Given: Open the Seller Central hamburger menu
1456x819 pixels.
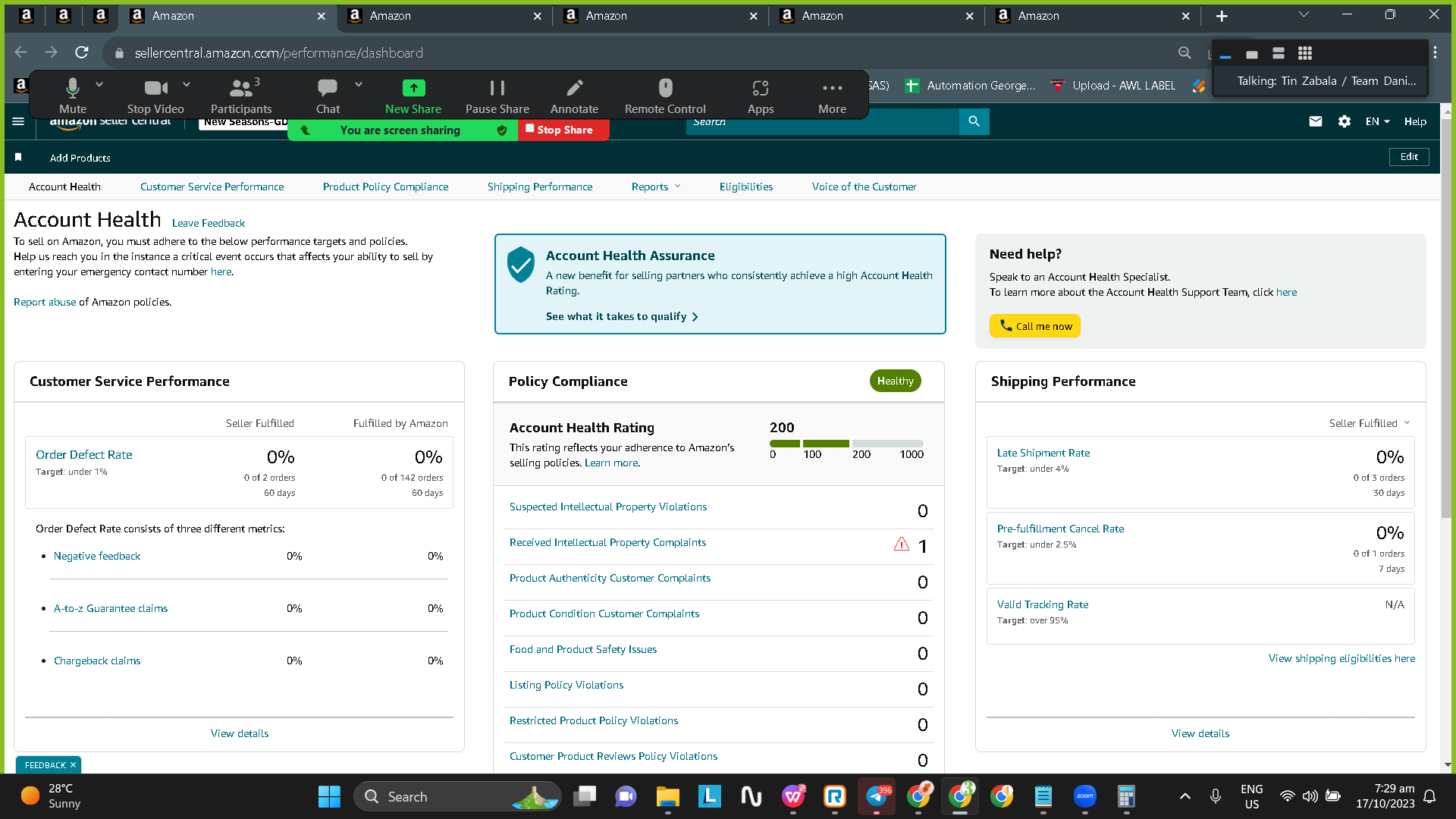Looking at the screenshot, I should pyautogui.click(x=18, y=121).
